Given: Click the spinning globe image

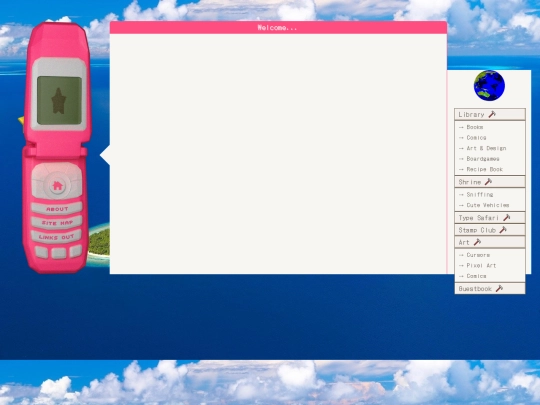Looking at the screenshot, I should pyautogui.click(x=489, y=85).
